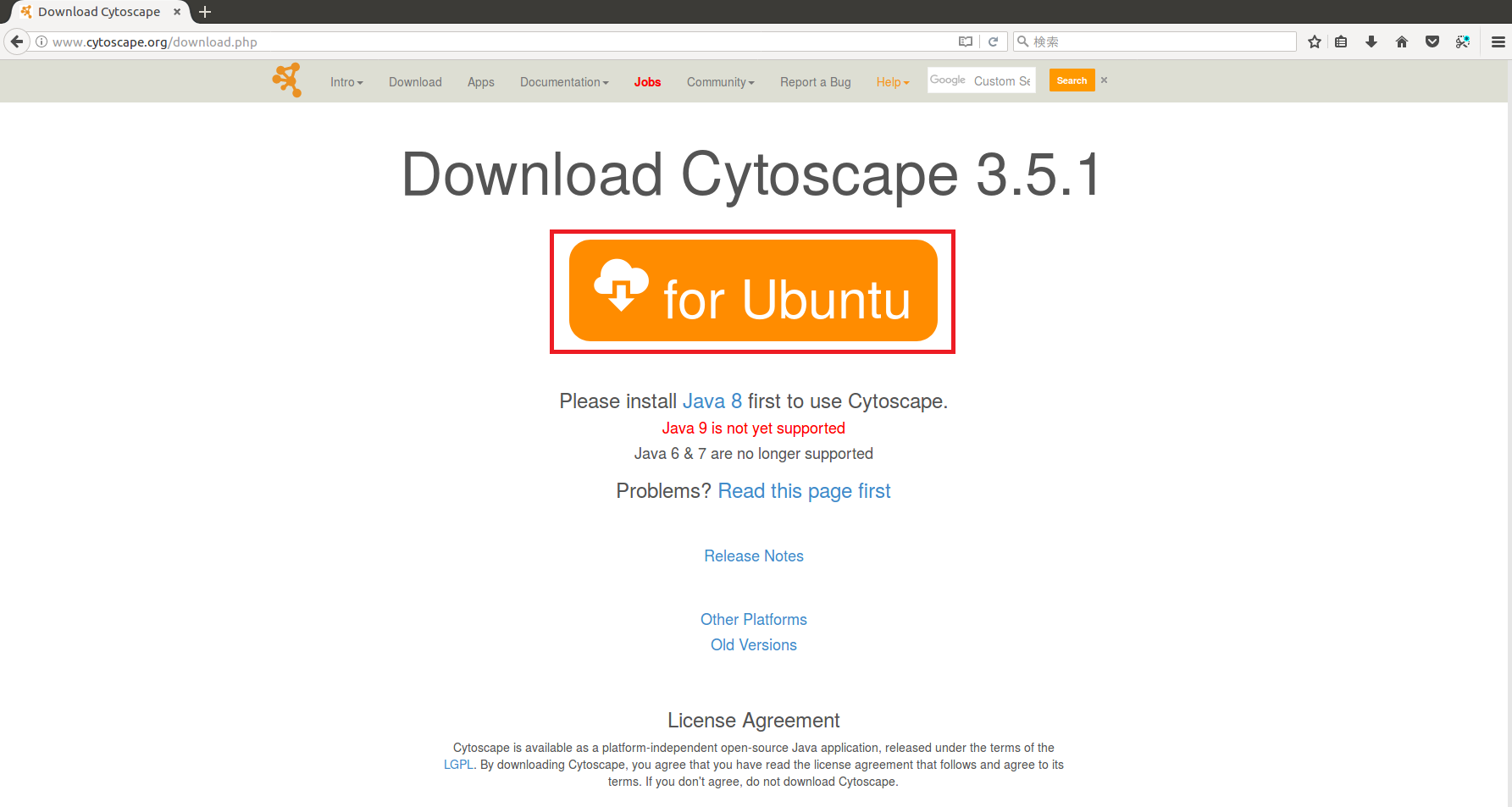This screenshot has height=807, width=1512.
Task: Open the Old Versions link
Action: pos(754,645)
